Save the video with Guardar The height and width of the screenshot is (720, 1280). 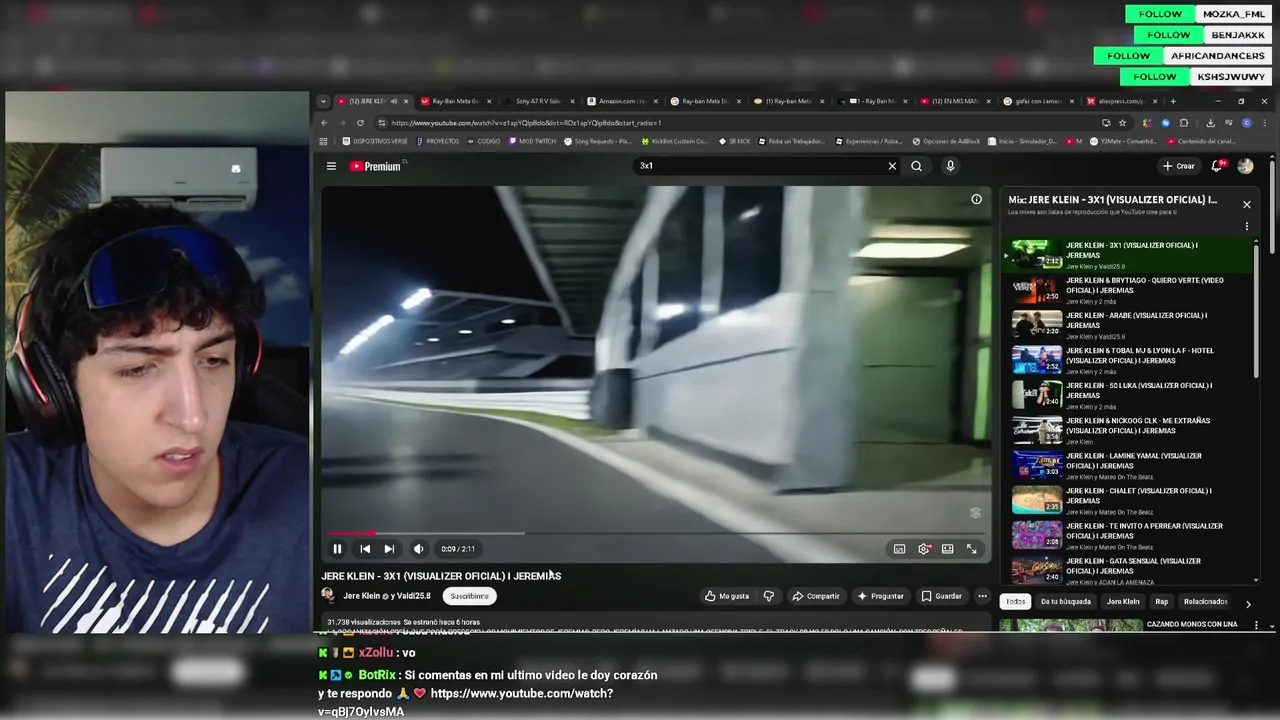tap(942, 596)
